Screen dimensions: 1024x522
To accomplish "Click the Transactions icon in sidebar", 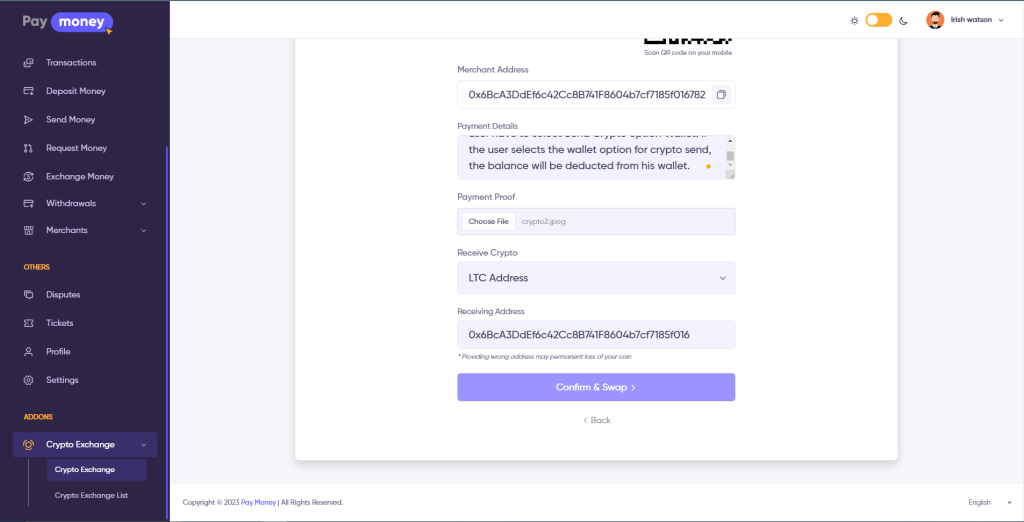I will (28, 63).
